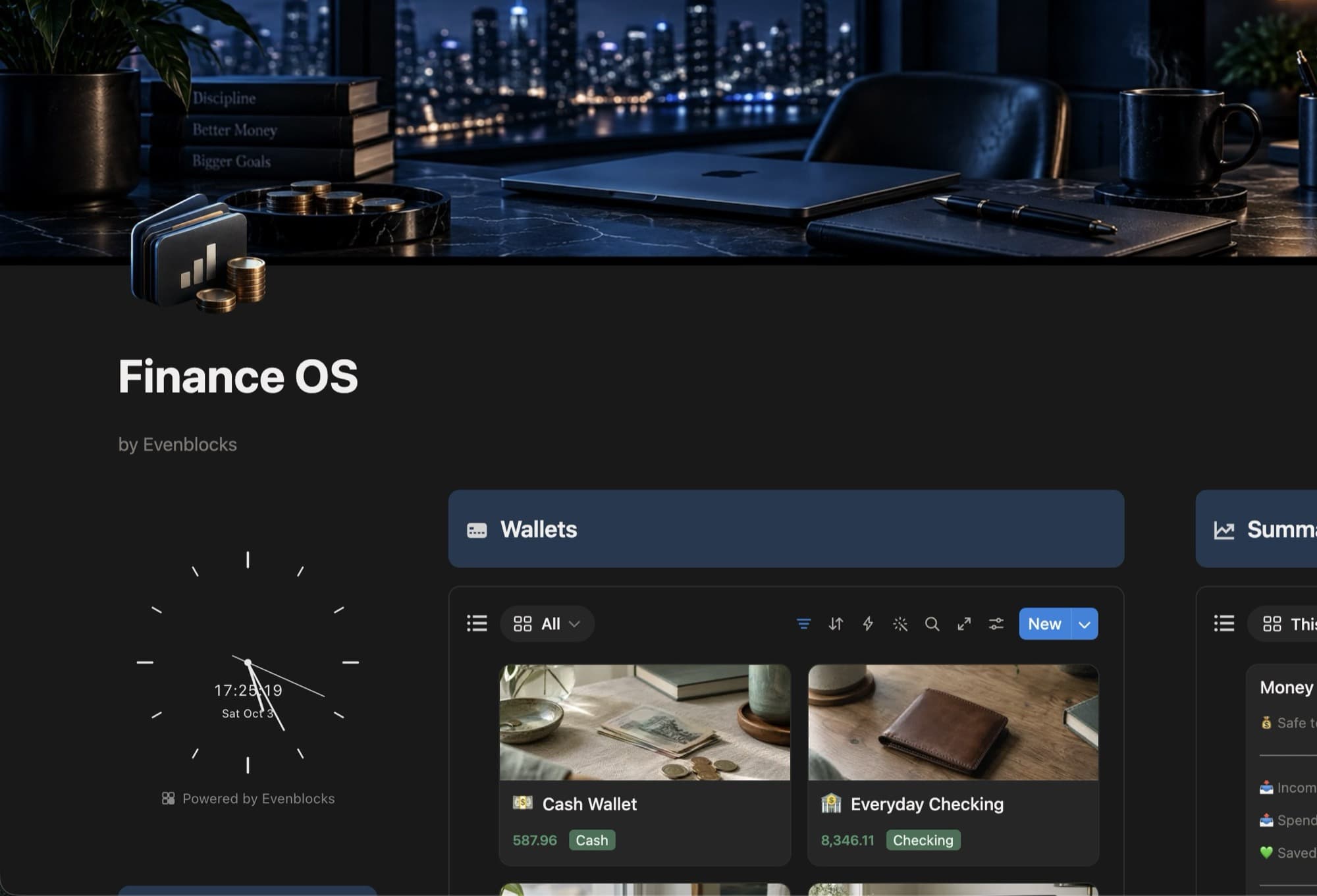Open the Wallets list menu icon
Viewport: 1317px width, 896px height.
pyautogui.click(x=477, y=623)
